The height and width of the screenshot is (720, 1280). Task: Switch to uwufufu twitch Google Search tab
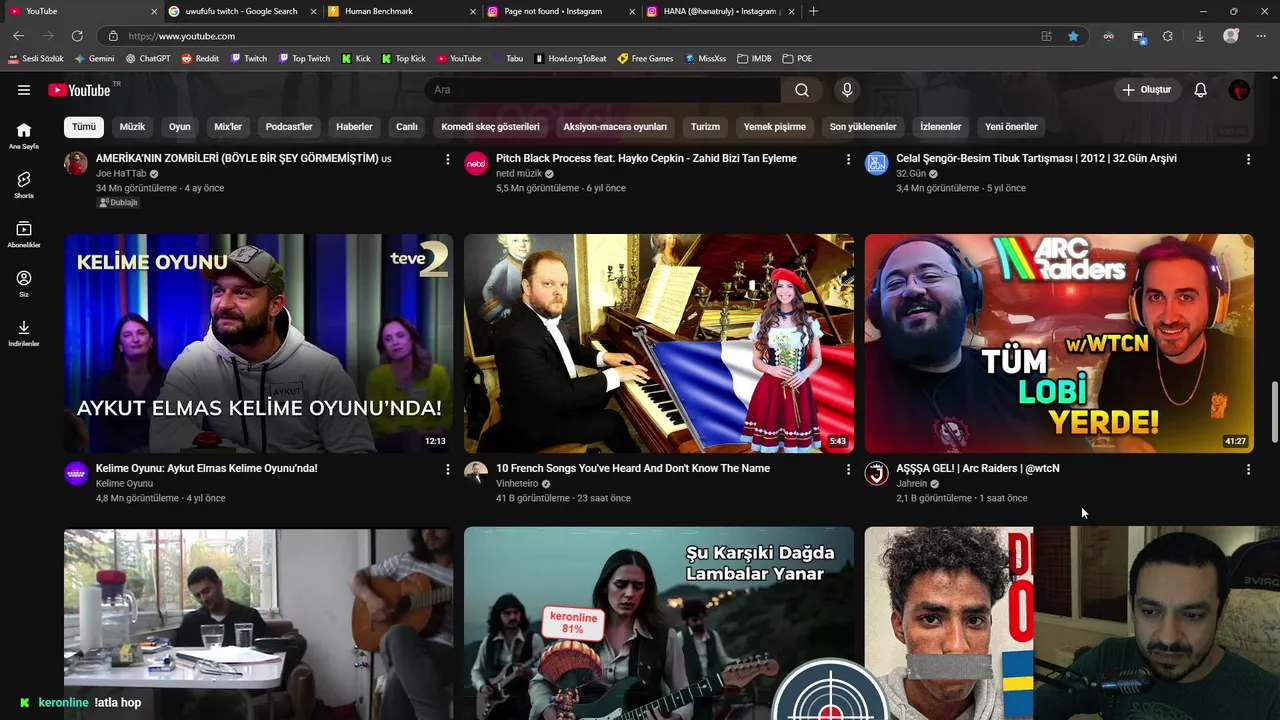click(240, 11)
